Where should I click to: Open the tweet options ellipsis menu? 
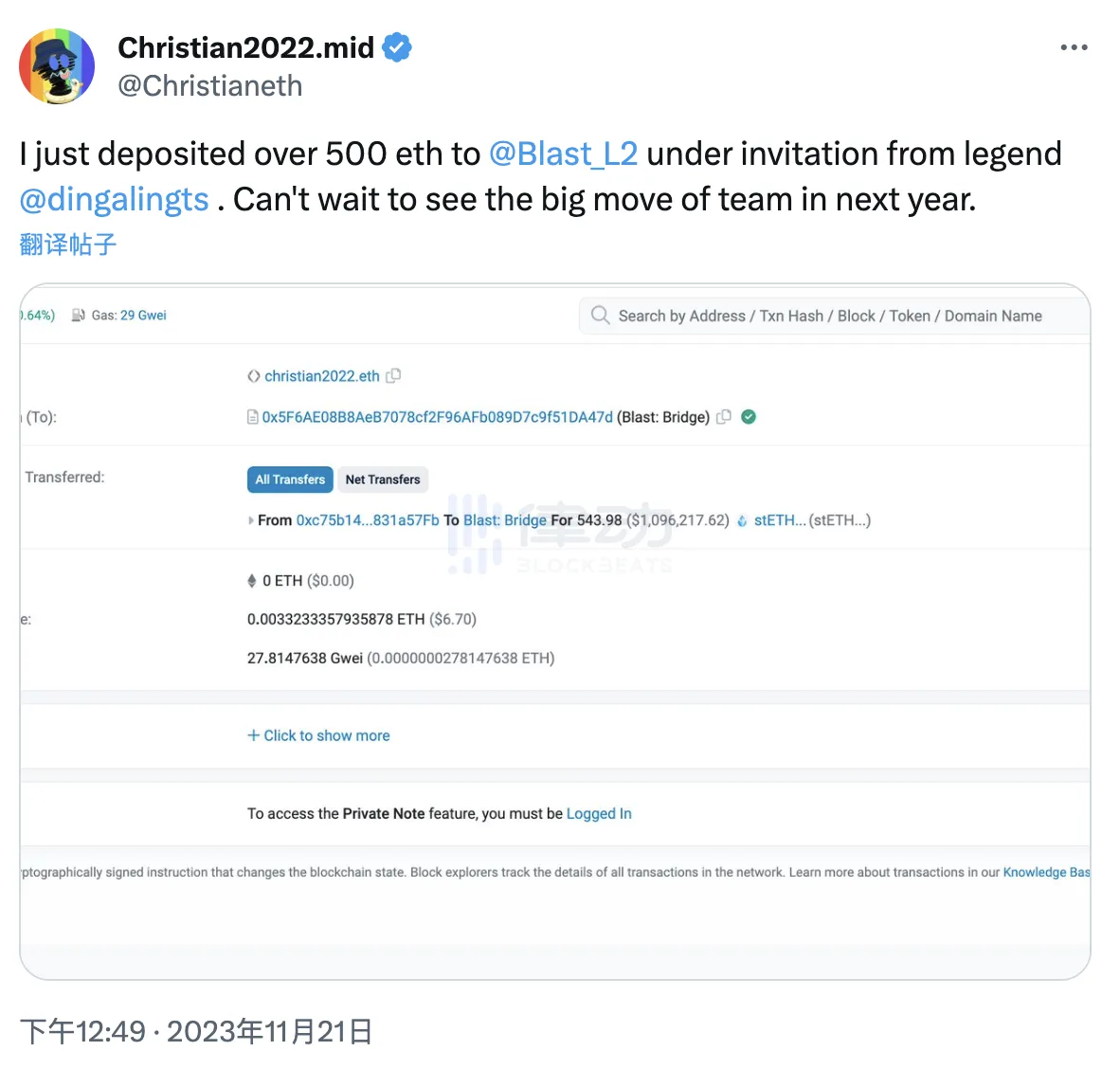coord(1074,46)
